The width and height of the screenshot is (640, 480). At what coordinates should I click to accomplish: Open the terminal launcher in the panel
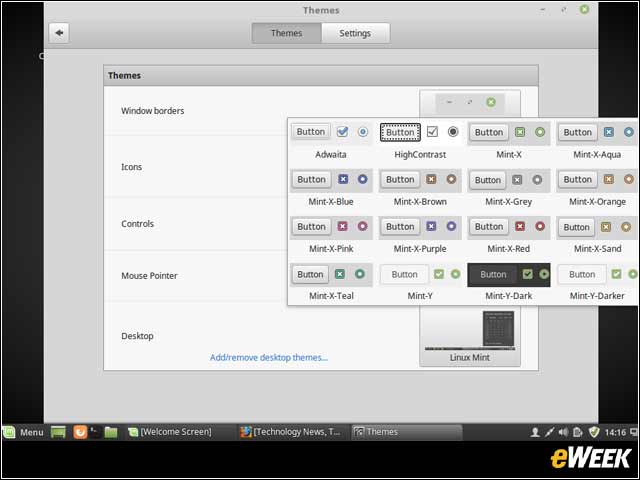point(95,432)
